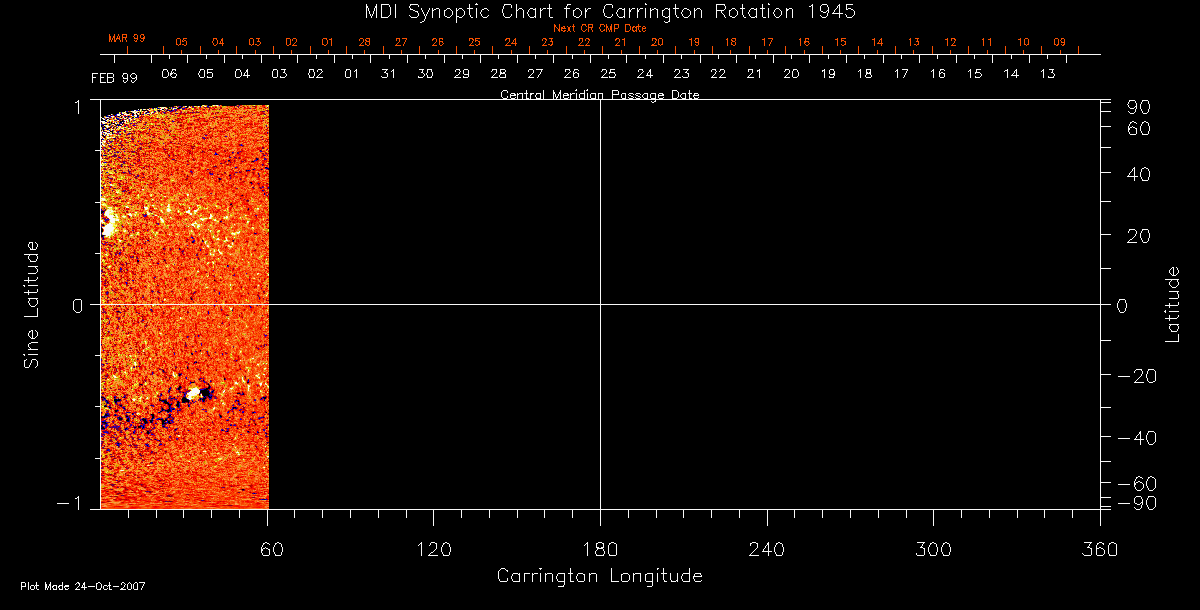The height and width of the screenshot is (610, 1200).
Task: Select the white FEB 99 month label
Action: tap(114, 77)
